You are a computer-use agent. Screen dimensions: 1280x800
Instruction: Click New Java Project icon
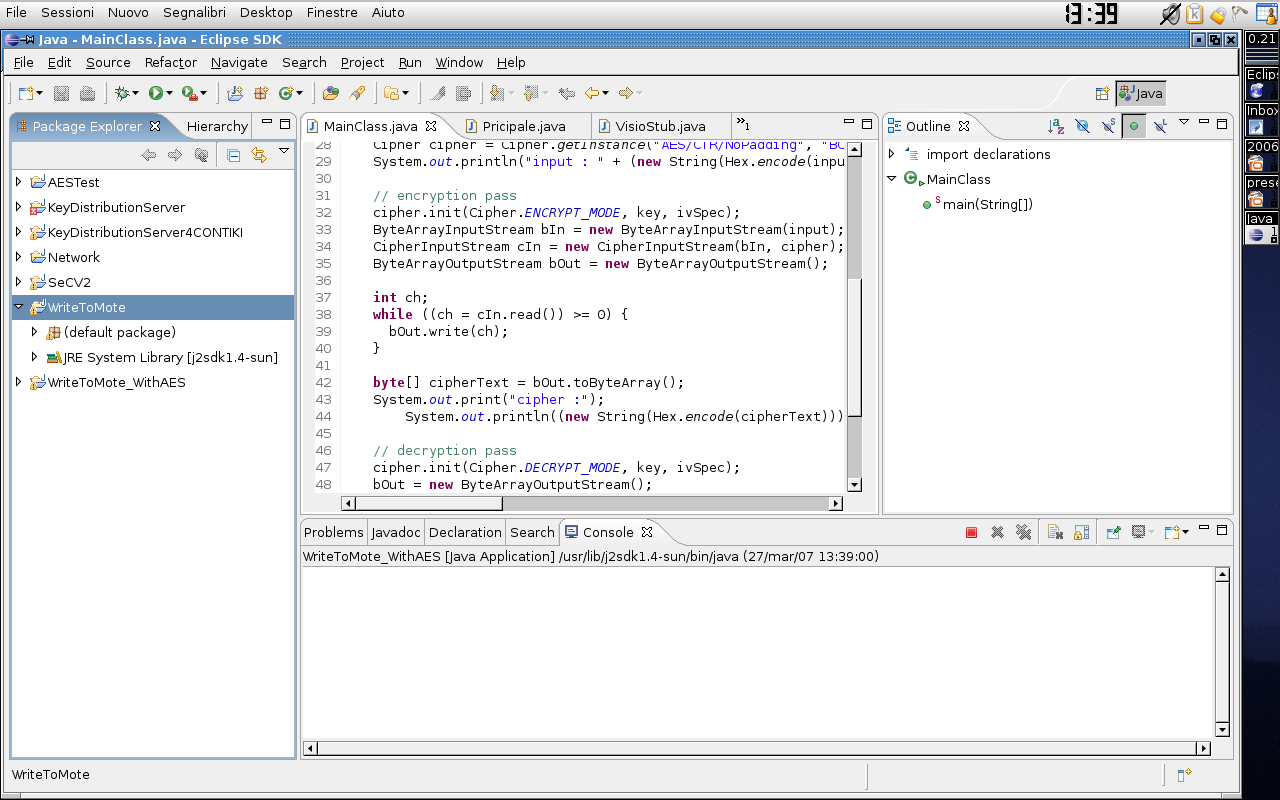pyautogui.click(x=235, y=93)
